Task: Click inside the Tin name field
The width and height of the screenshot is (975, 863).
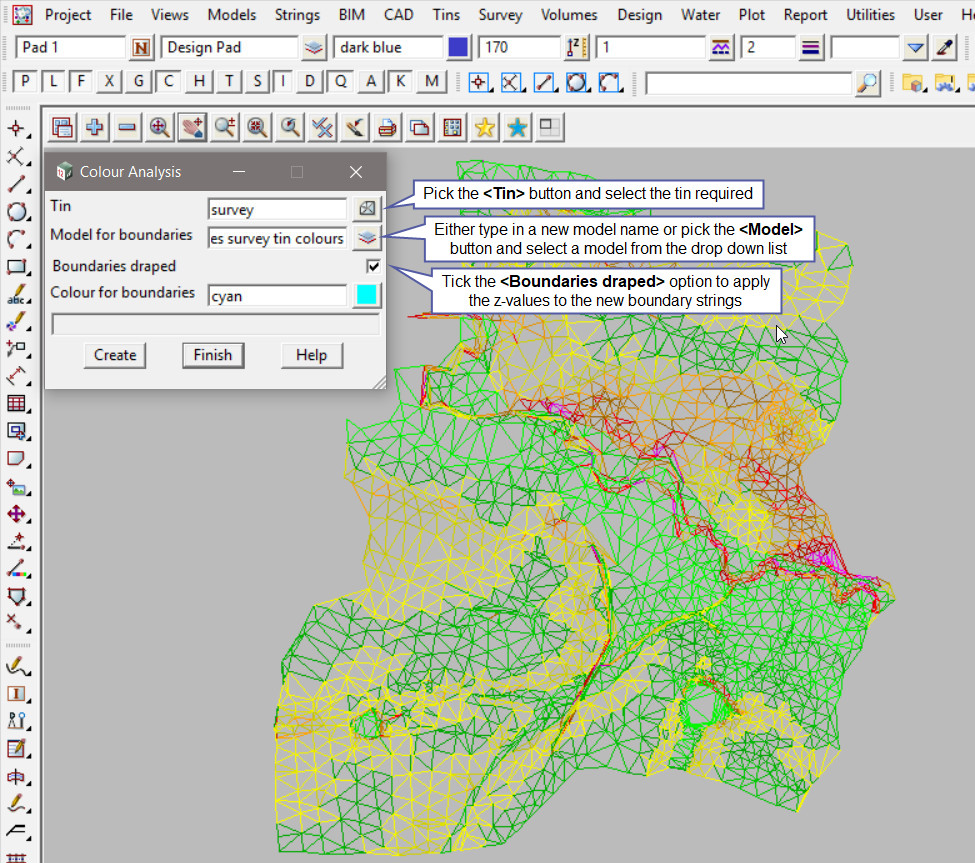Action: coord(277,209)
